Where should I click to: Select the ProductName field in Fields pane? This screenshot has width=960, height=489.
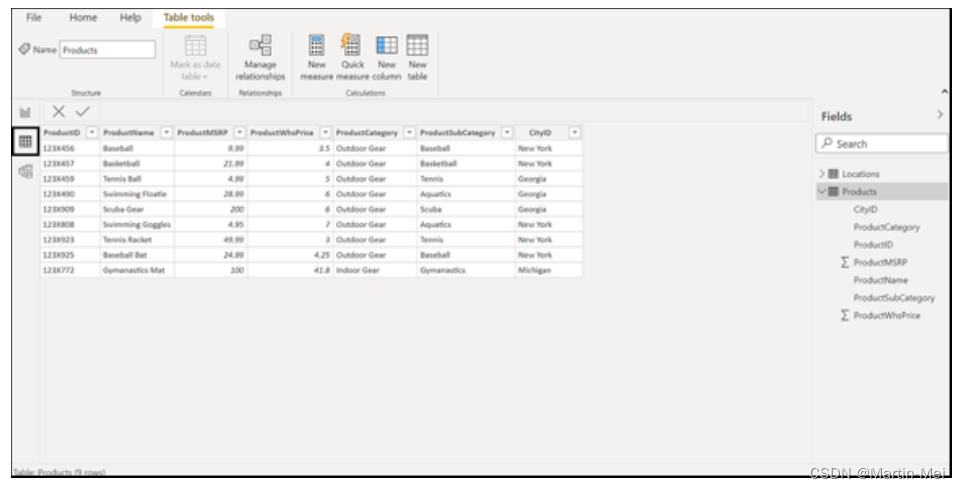(x=880, y=280)
